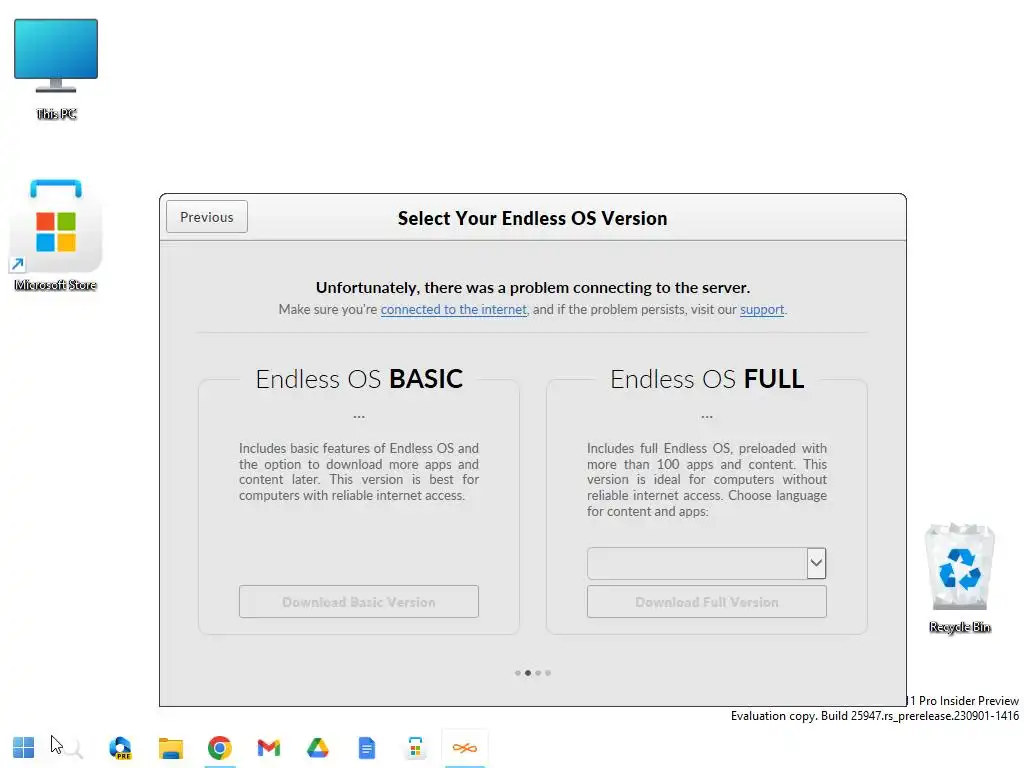Open Microsoft Store taskbar icon
This screenshot has width=1024, height=768.
[415, 748]
